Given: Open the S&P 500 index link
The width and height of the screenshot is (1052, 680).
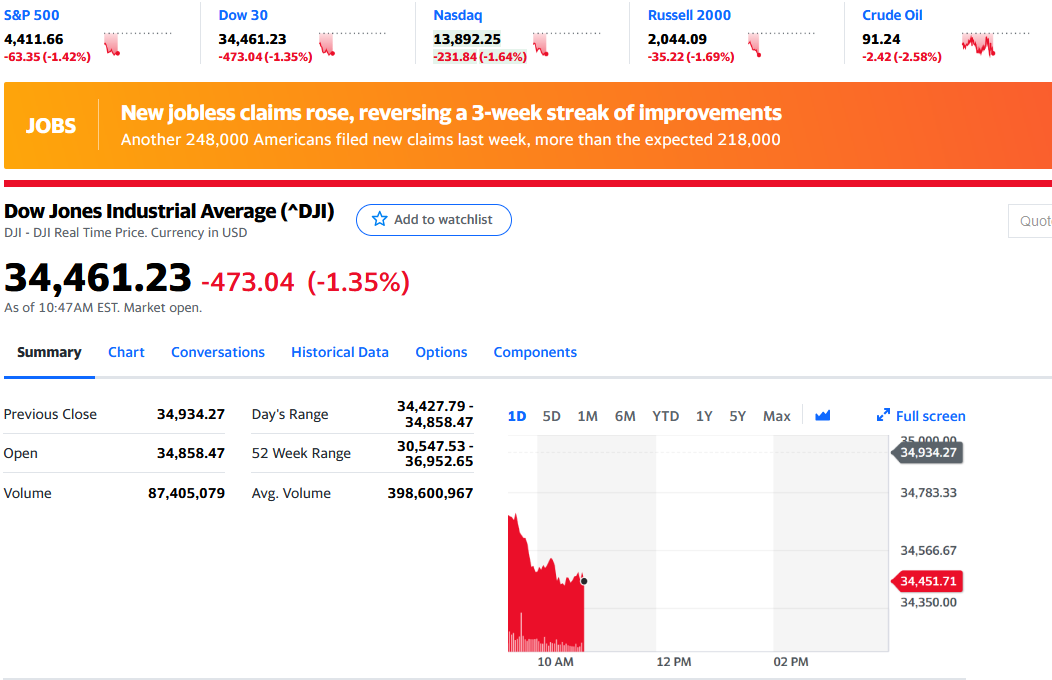Looking at the screenshot, I should tap(32, 15).
